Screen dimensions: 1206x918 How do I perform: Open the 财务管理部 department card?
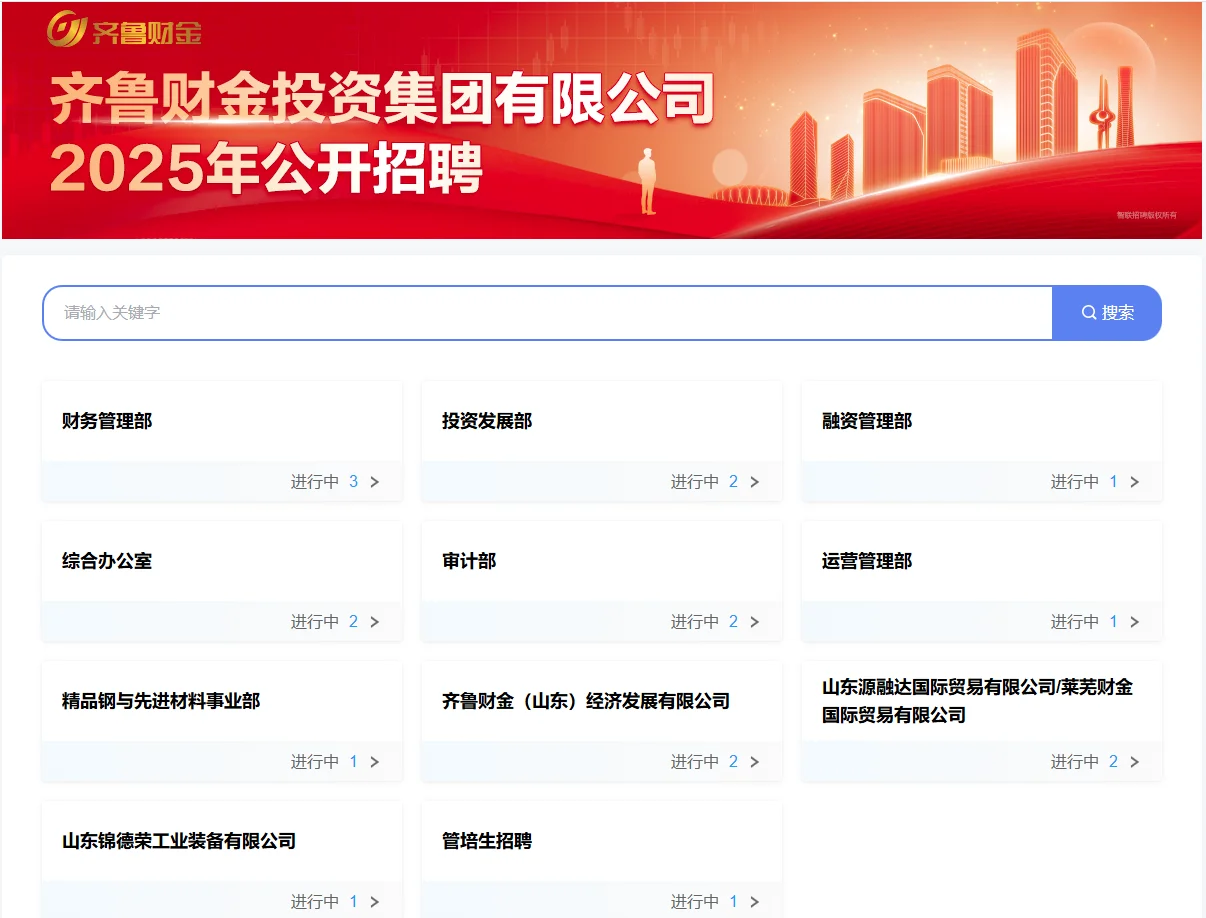[x=222, y=441]
